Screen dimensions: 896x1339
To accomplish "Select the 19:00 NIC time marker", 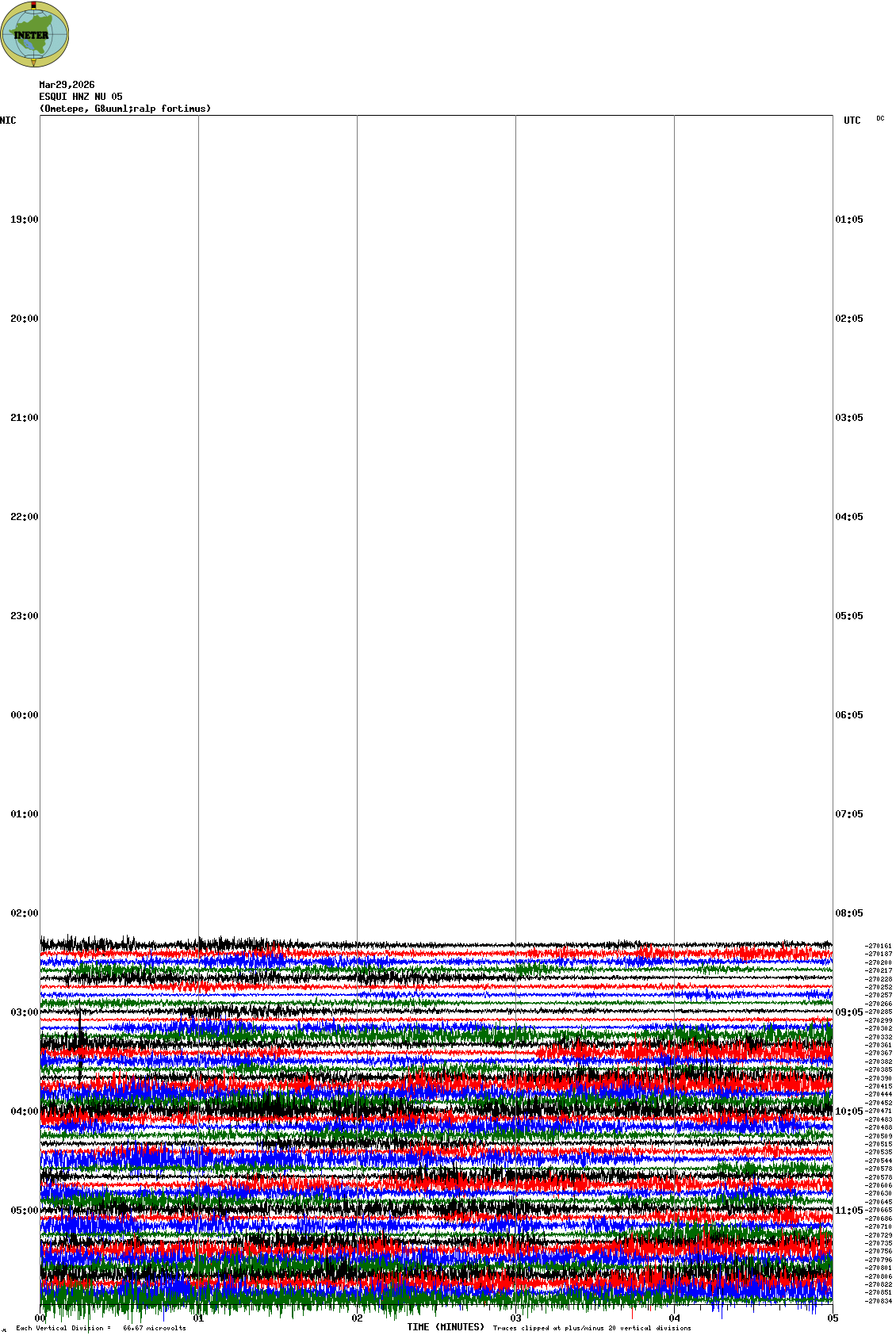I will coord(24,220).
